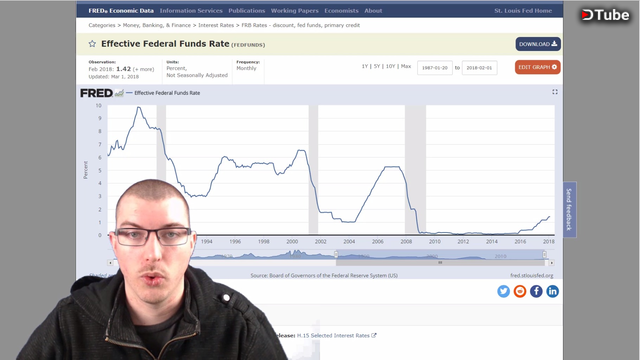Click the navigator horizontal scrollbar thumb

[x=440, y=263]
